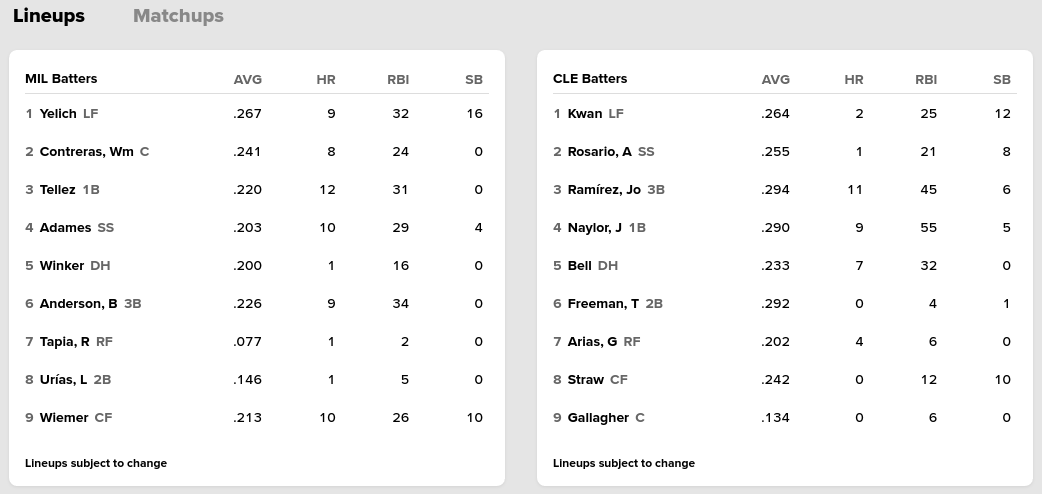This screenshot has width=1042, height=494.
Task: Open Yelich player link
Action: click(x=58, y=114)
